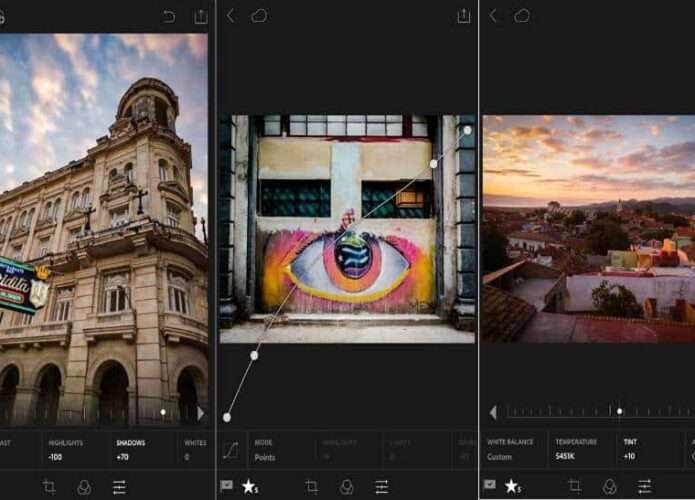
Task: Open the Mode Points option
Action: coord(282,450)
